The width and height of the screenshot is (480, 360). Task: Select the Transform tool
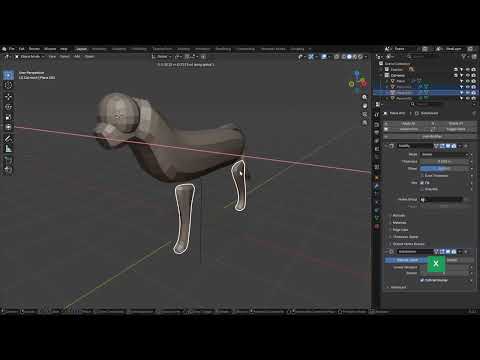8,127
